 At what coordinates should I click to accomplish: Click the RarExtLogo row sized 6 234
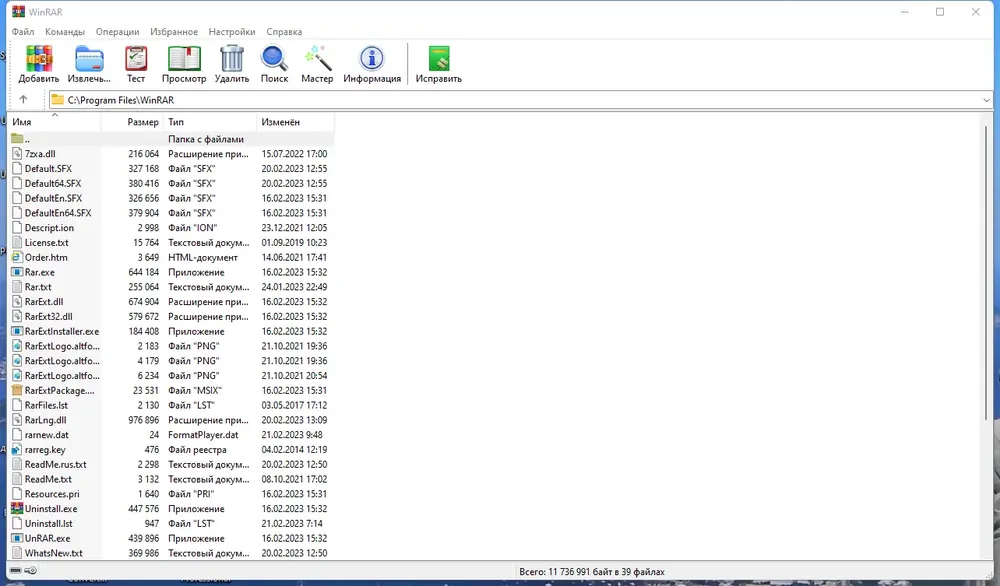coord(170,376)
